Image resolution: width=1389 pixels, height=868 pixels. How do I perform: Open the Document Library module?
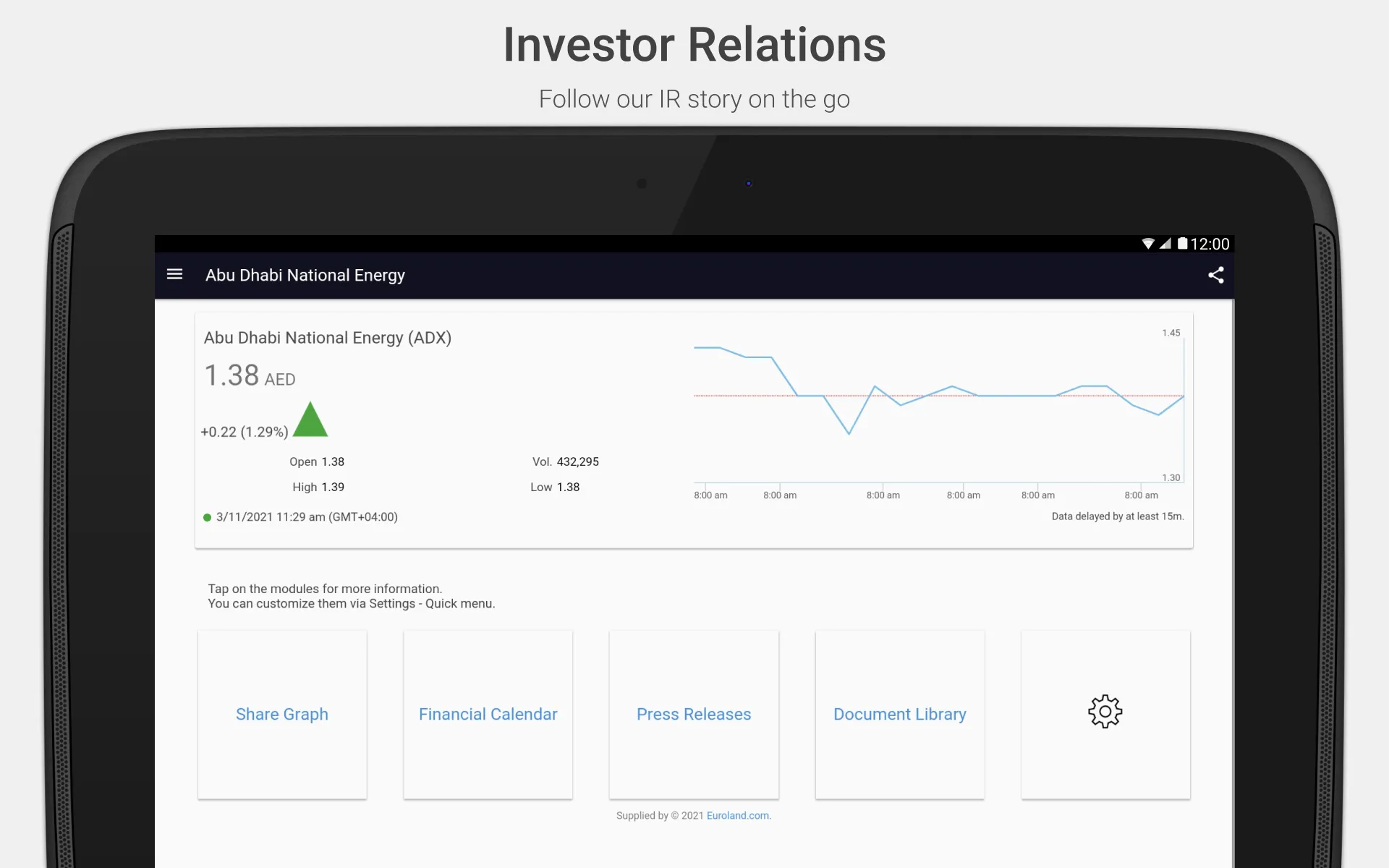click(x=899, y=714)
